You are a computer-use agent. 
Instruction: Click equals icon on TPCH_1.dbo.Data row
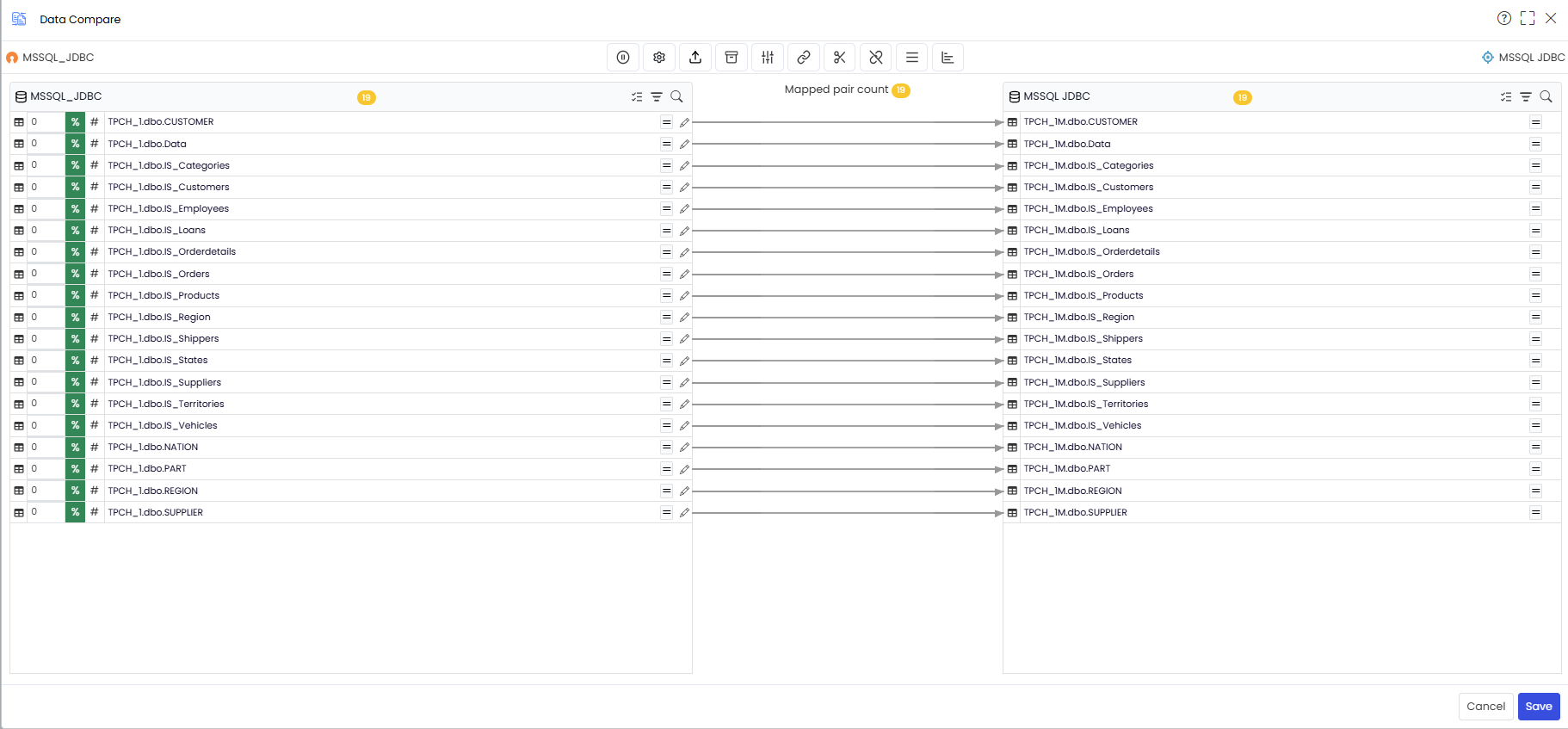pyautogui.click(x=666, y=144)
